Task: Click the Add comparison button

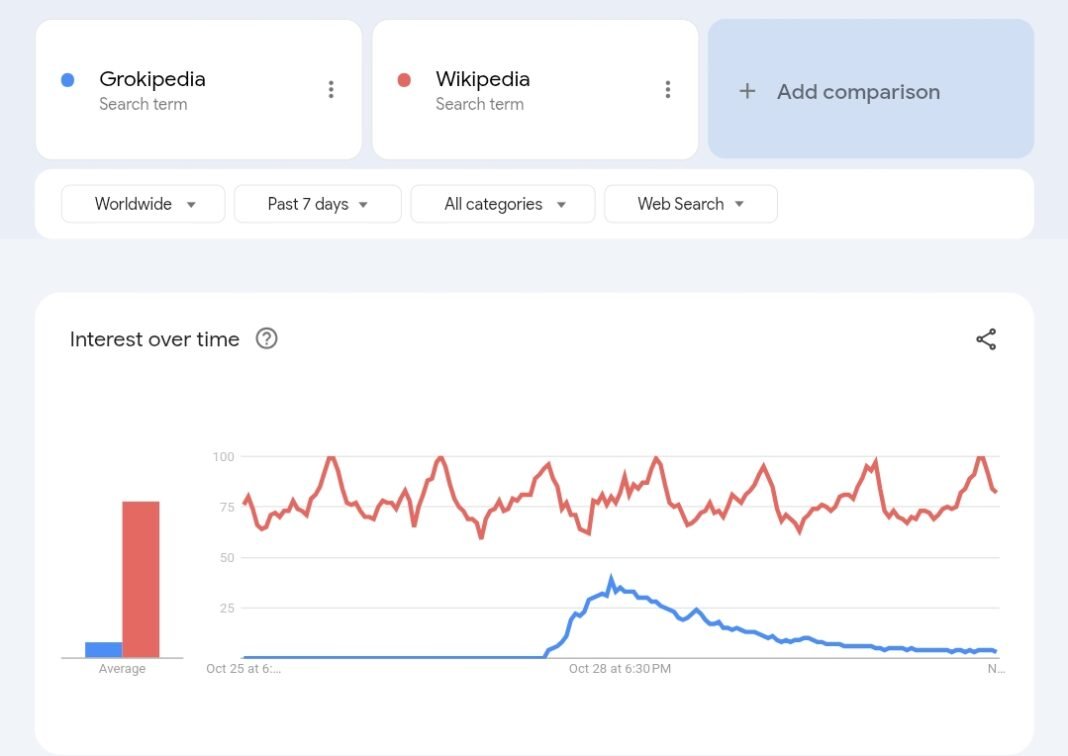Action: pos(870,91)
